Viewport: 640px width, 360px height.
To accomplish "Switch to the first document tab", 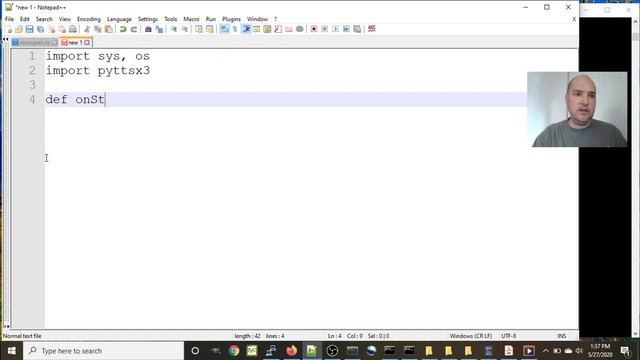I will [35, 42].
